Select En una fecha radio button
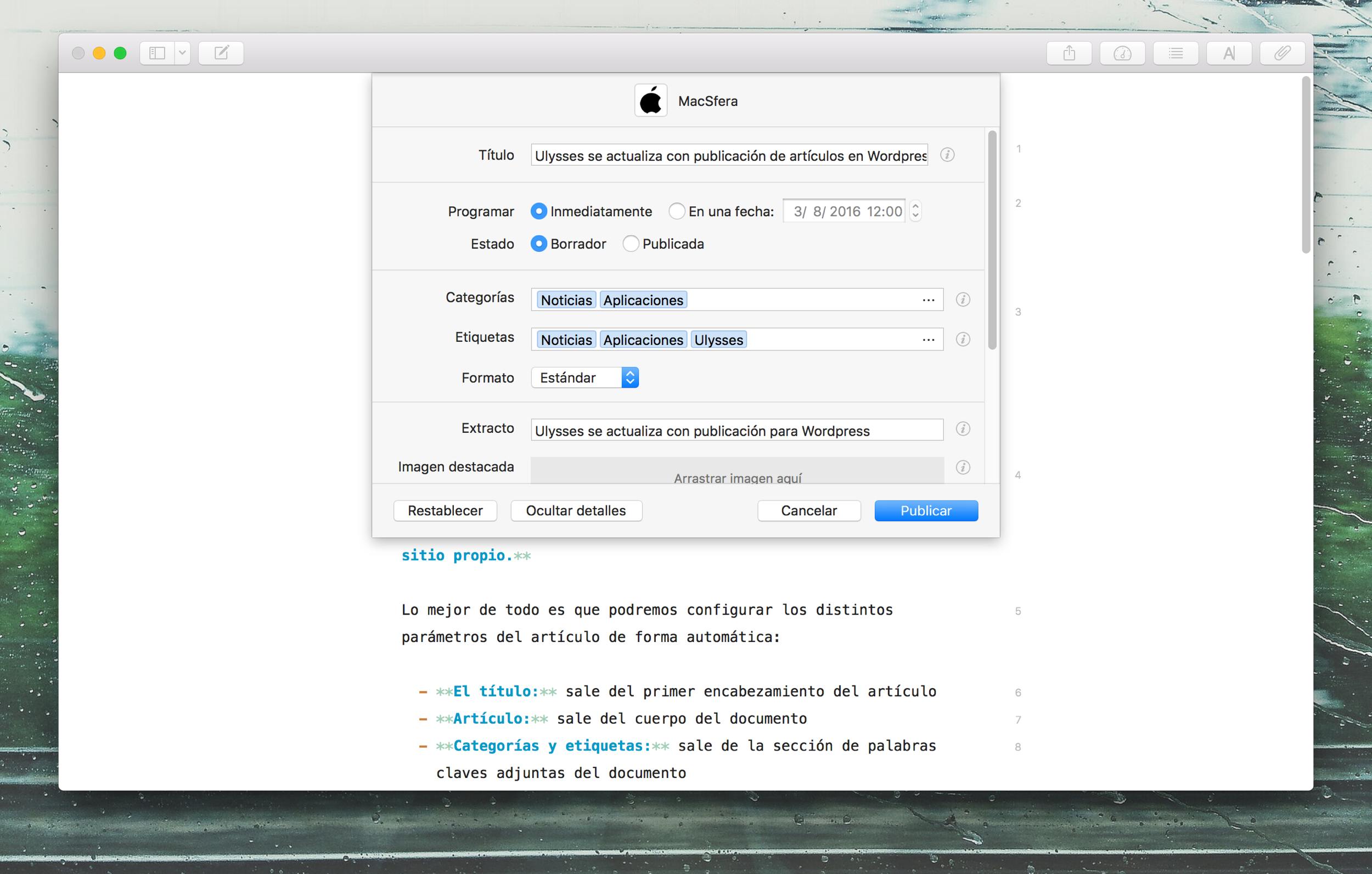 676,211
